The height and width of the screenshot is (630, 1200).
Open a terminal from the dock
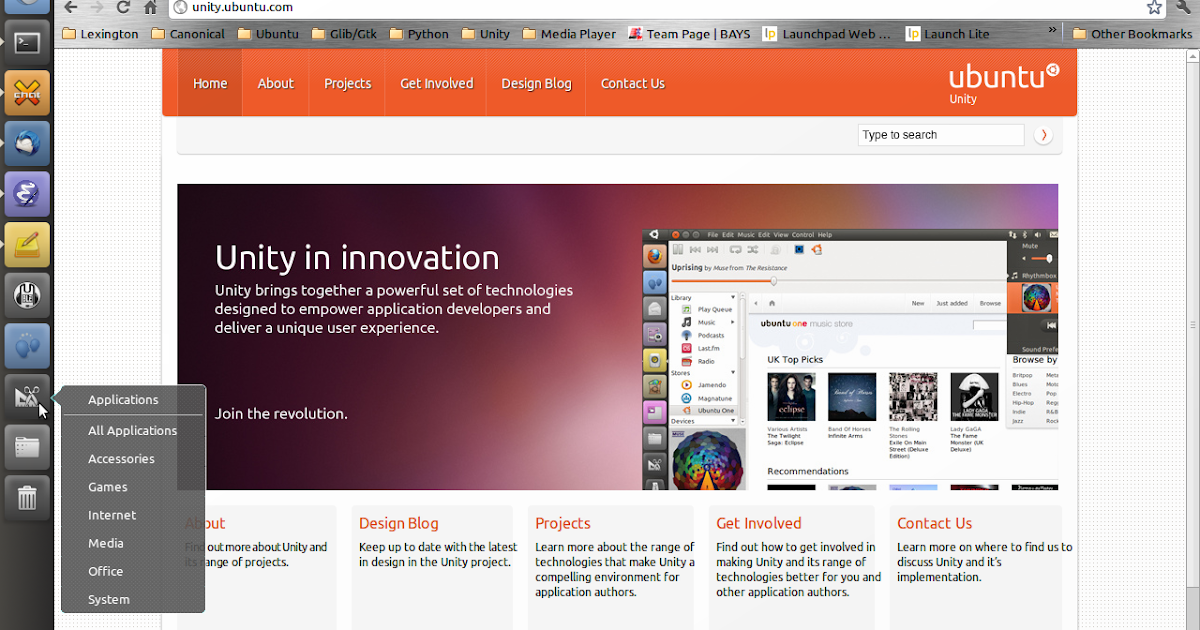point(27,42)
